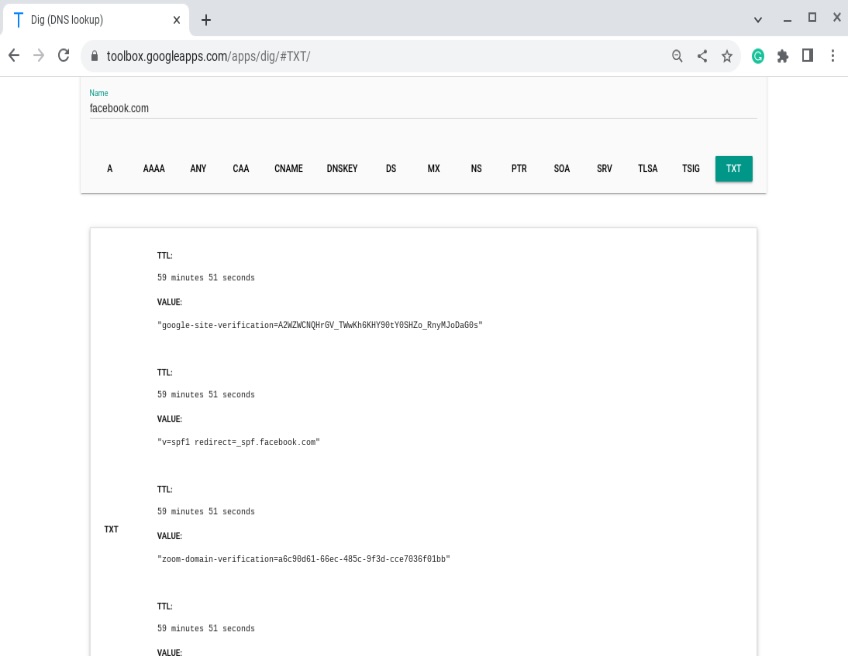The image size is (848, 656).
Task: Expand the tab search chevron
Action: coord(758,20)
